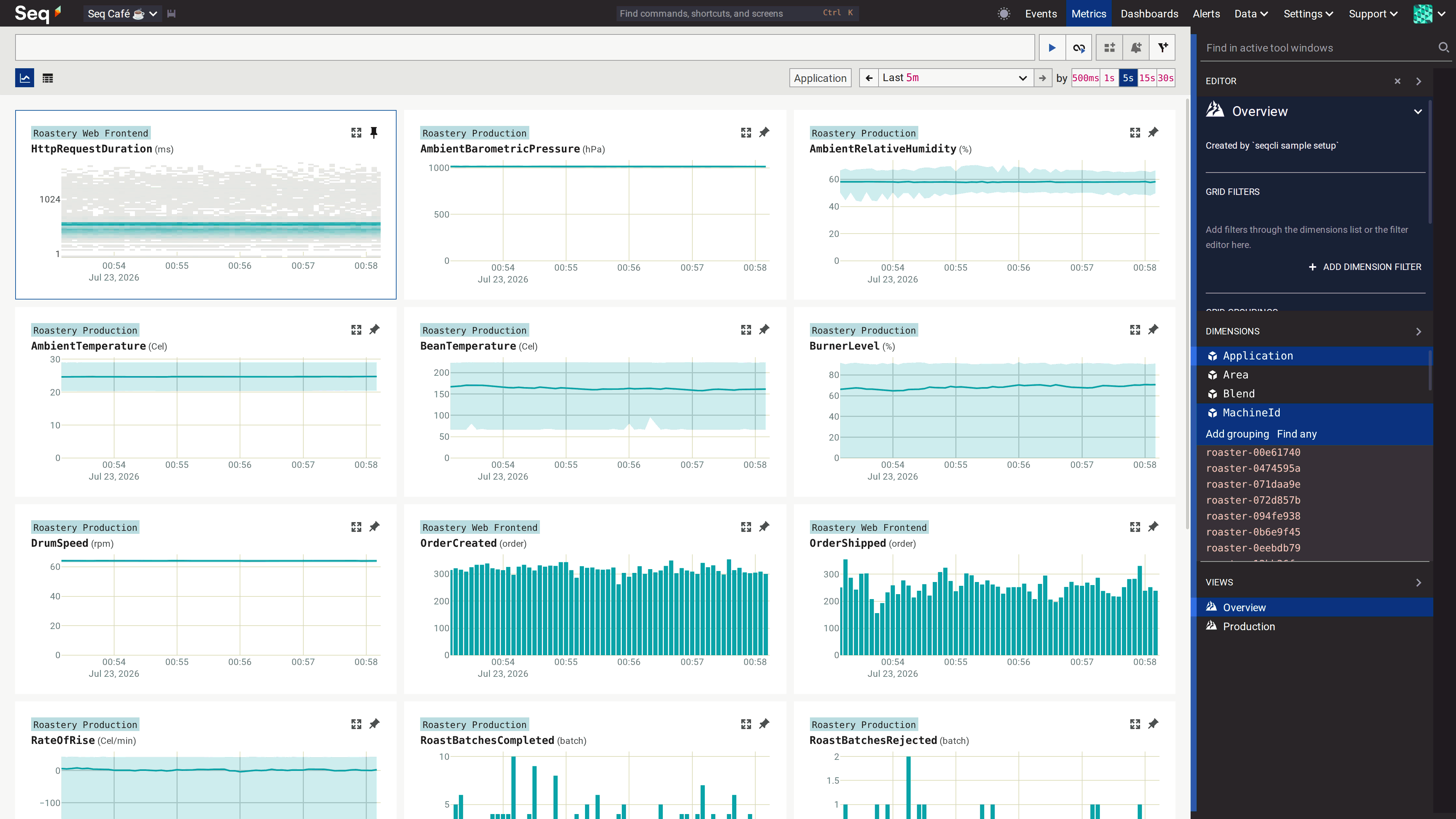Click the Find commands search field
The width and height of the screenshot is (1456, 819).
click(737, 13)
